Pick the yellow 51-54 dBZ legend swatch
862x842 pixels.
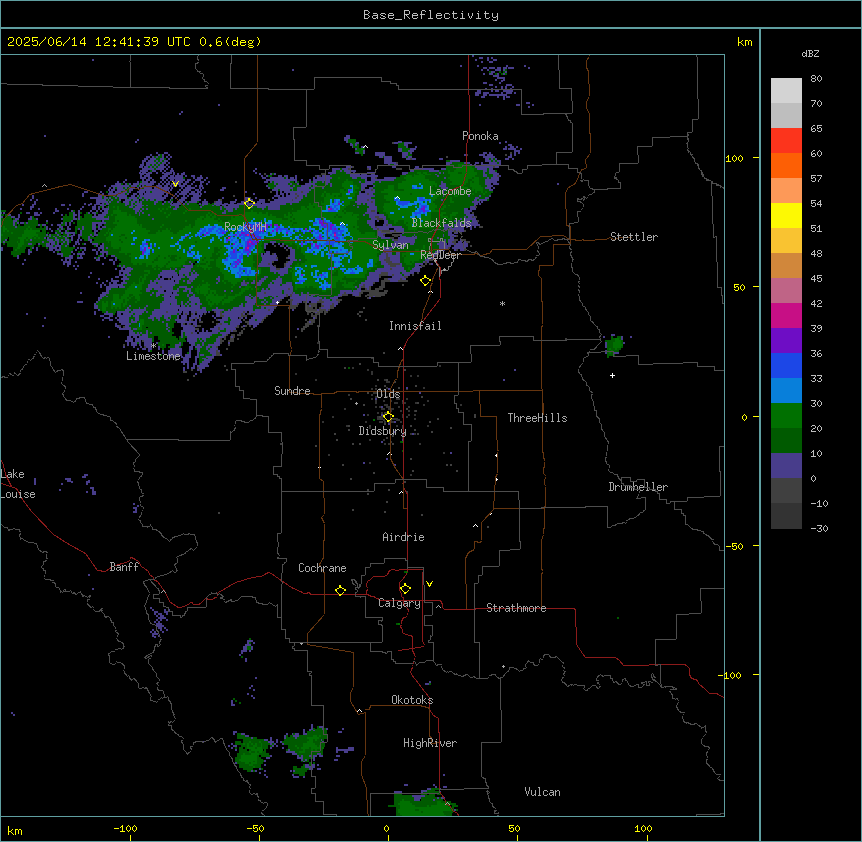[786, 215]
